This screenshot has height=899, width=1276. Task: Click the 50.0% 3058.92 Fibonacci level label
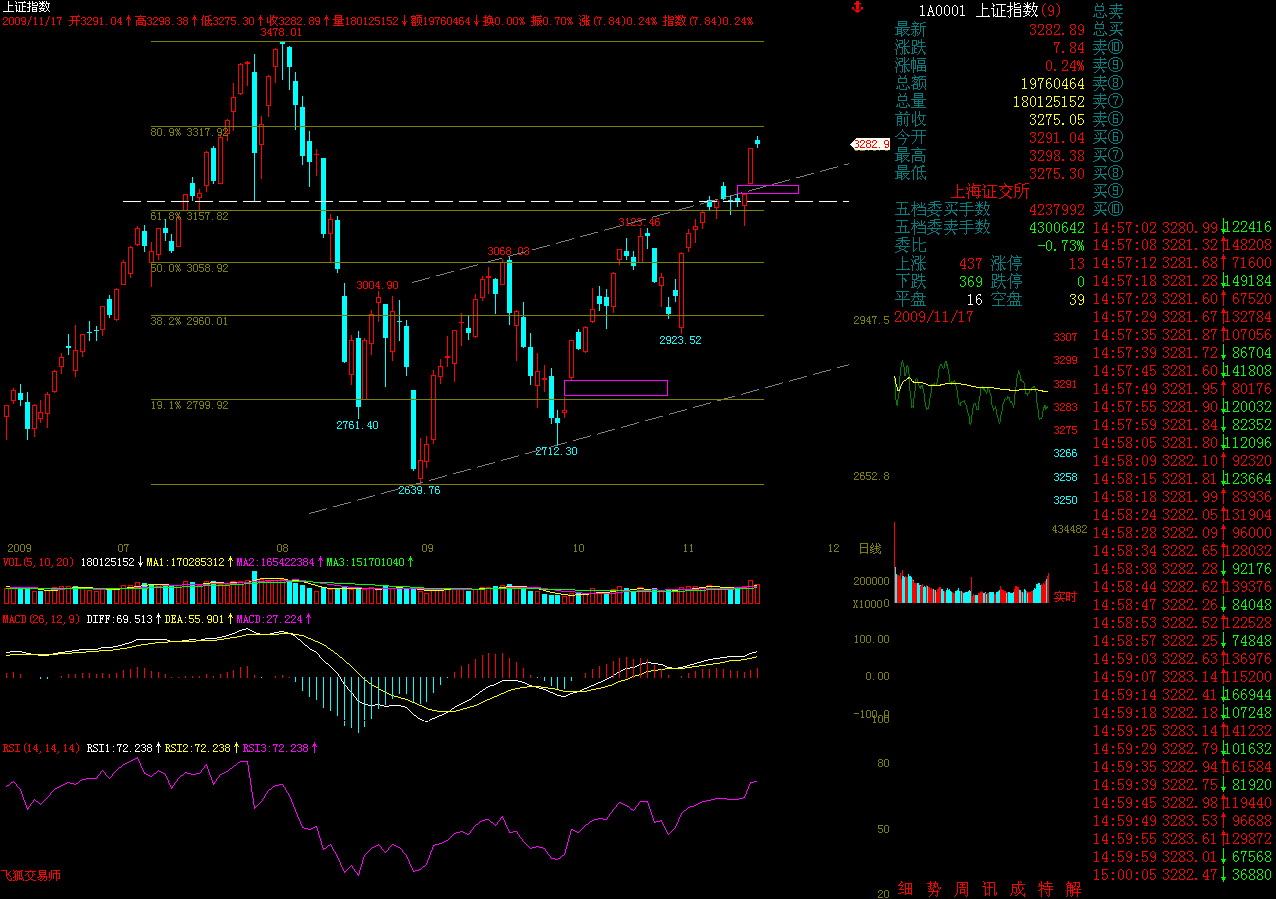tap(190, 269)
